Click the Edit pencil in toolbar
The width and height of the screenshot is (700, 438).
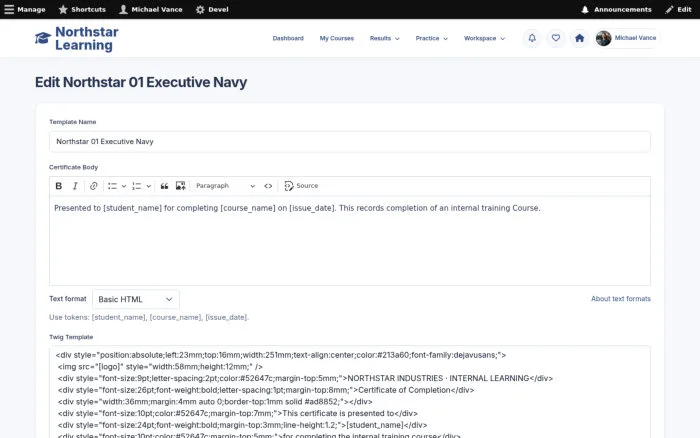678,9
